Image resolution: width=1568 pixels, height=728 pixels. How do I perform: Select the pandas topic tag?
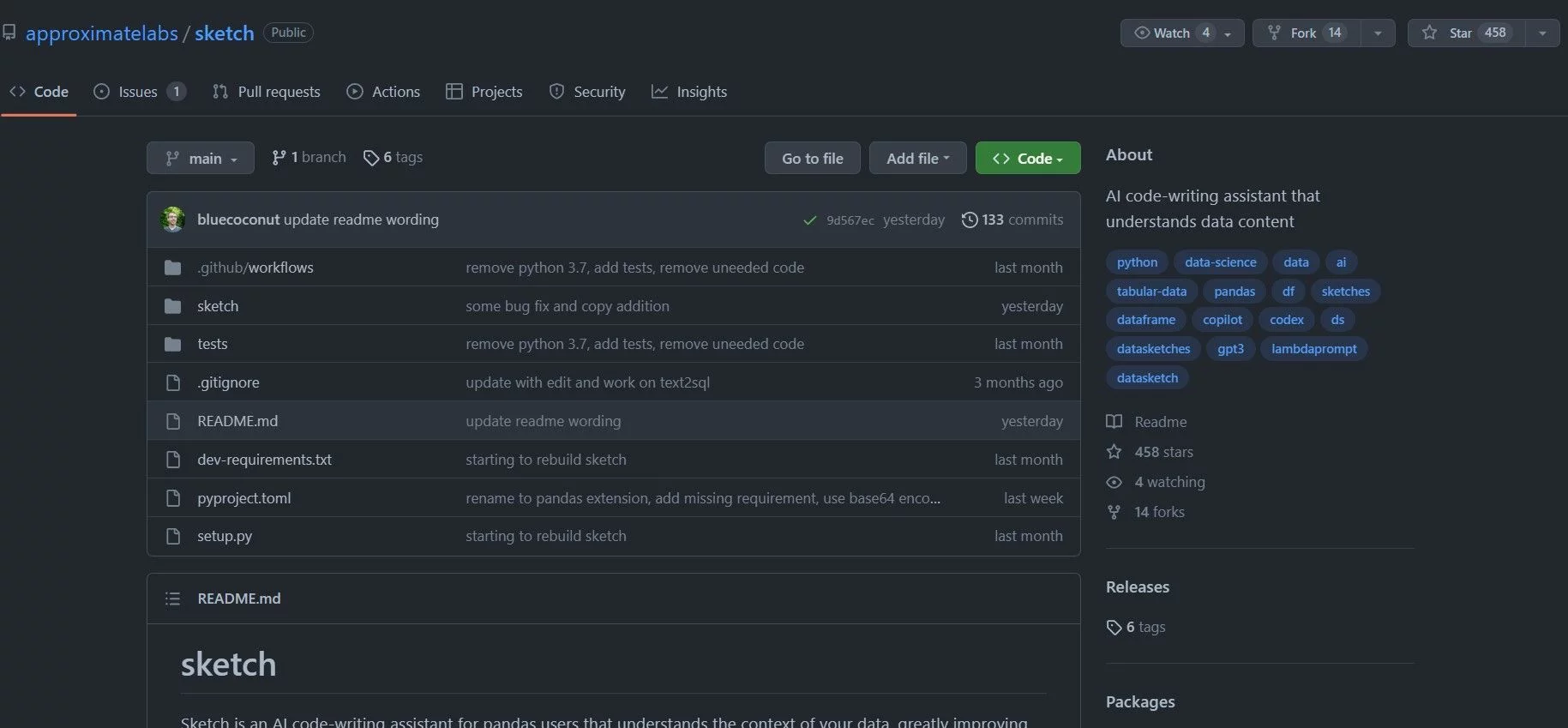click(x=1235, y=292)
